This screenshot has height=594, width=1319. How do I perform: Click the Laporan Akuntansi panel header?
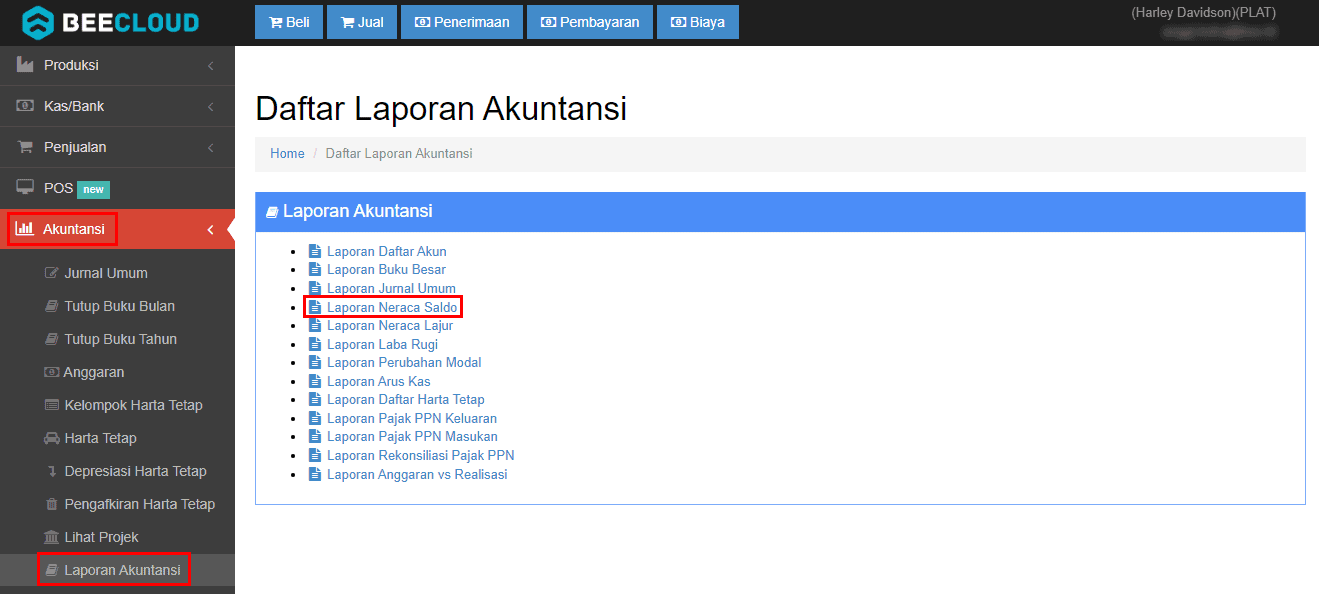(x=780, y=212)
